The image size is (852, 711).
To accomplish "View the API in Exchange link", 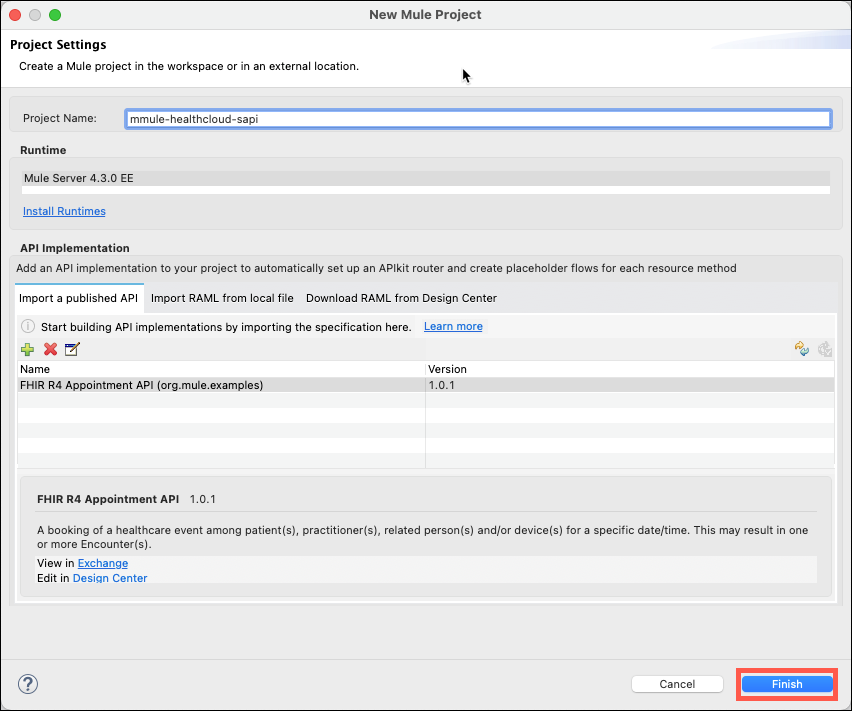I will pyautogui.click(x=103, y=563).
